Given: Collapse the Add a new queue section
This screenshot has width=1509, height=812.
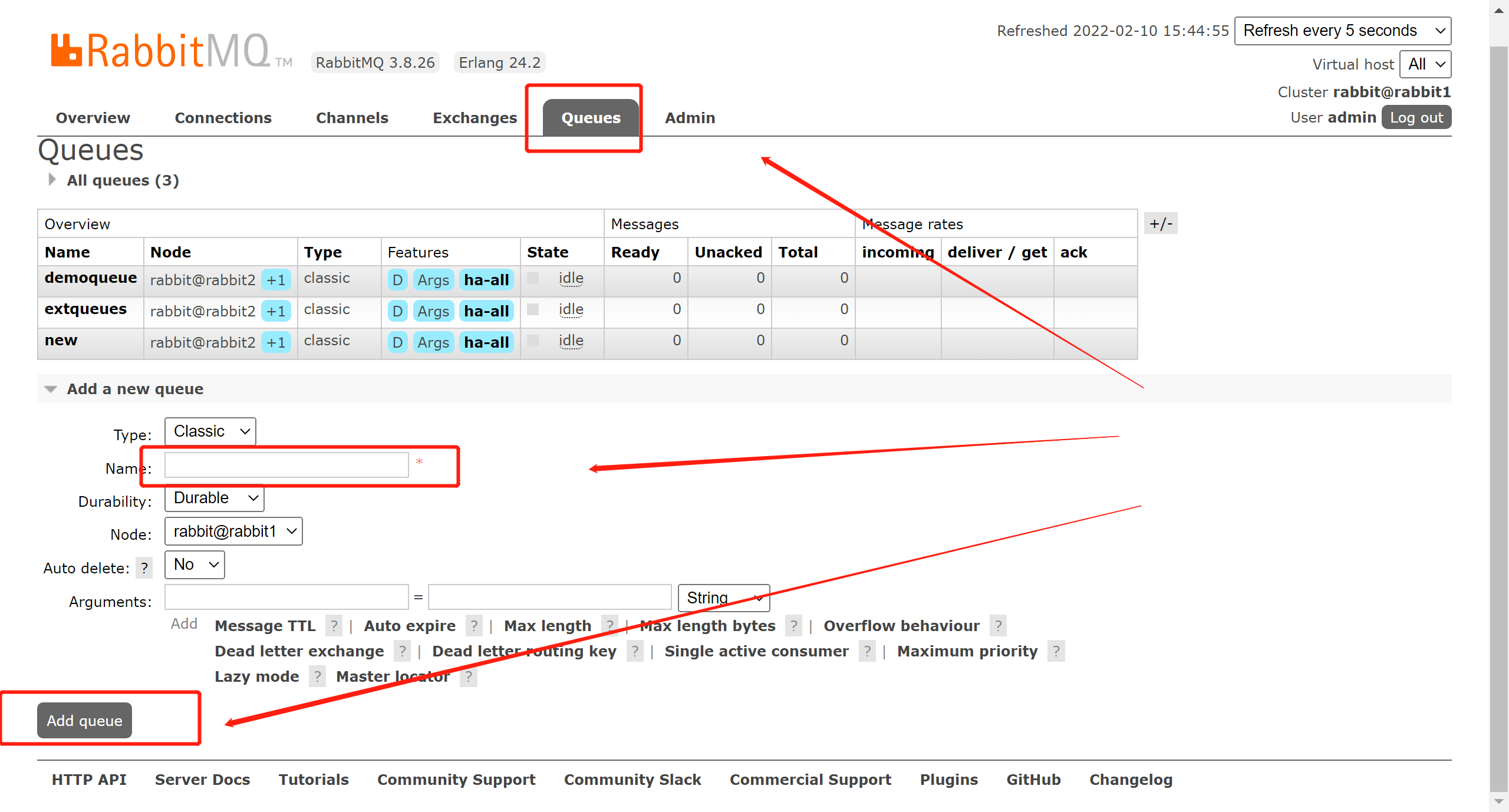Looking at the screenshot, I should (134, 389).
